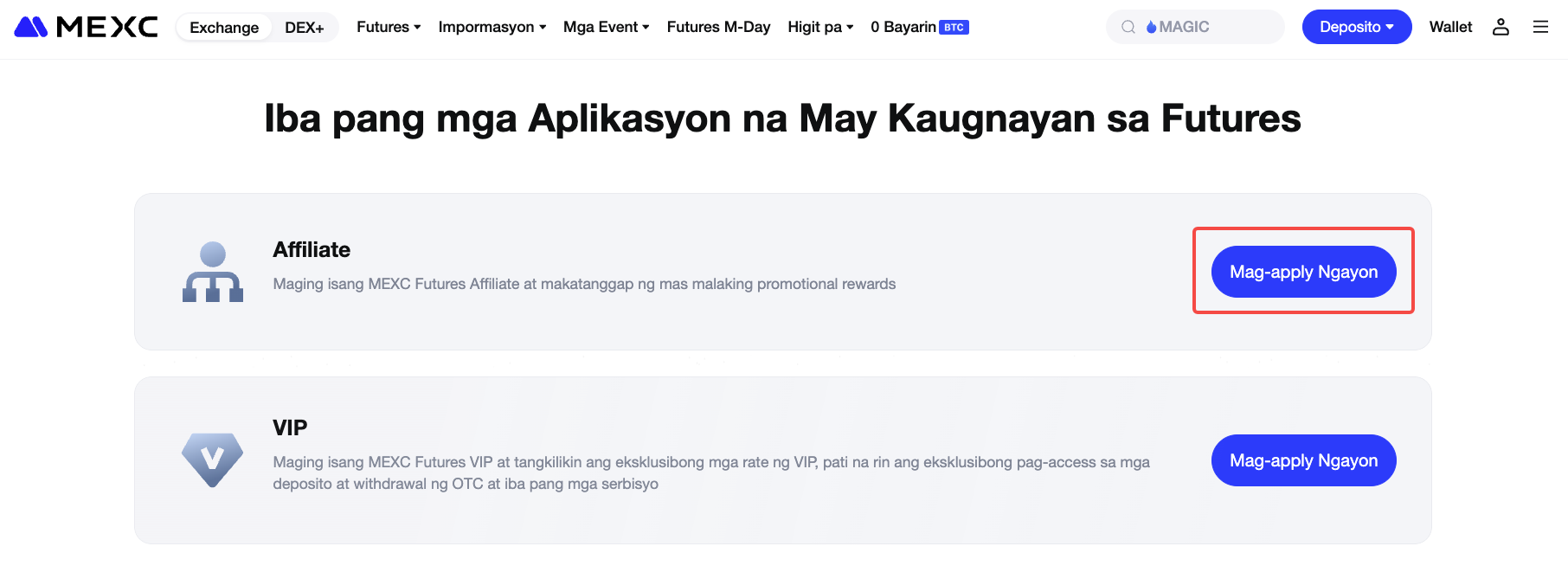Go to Futures M-Day page
This screenshot has height=572, width=1568.
click(718, 27)
